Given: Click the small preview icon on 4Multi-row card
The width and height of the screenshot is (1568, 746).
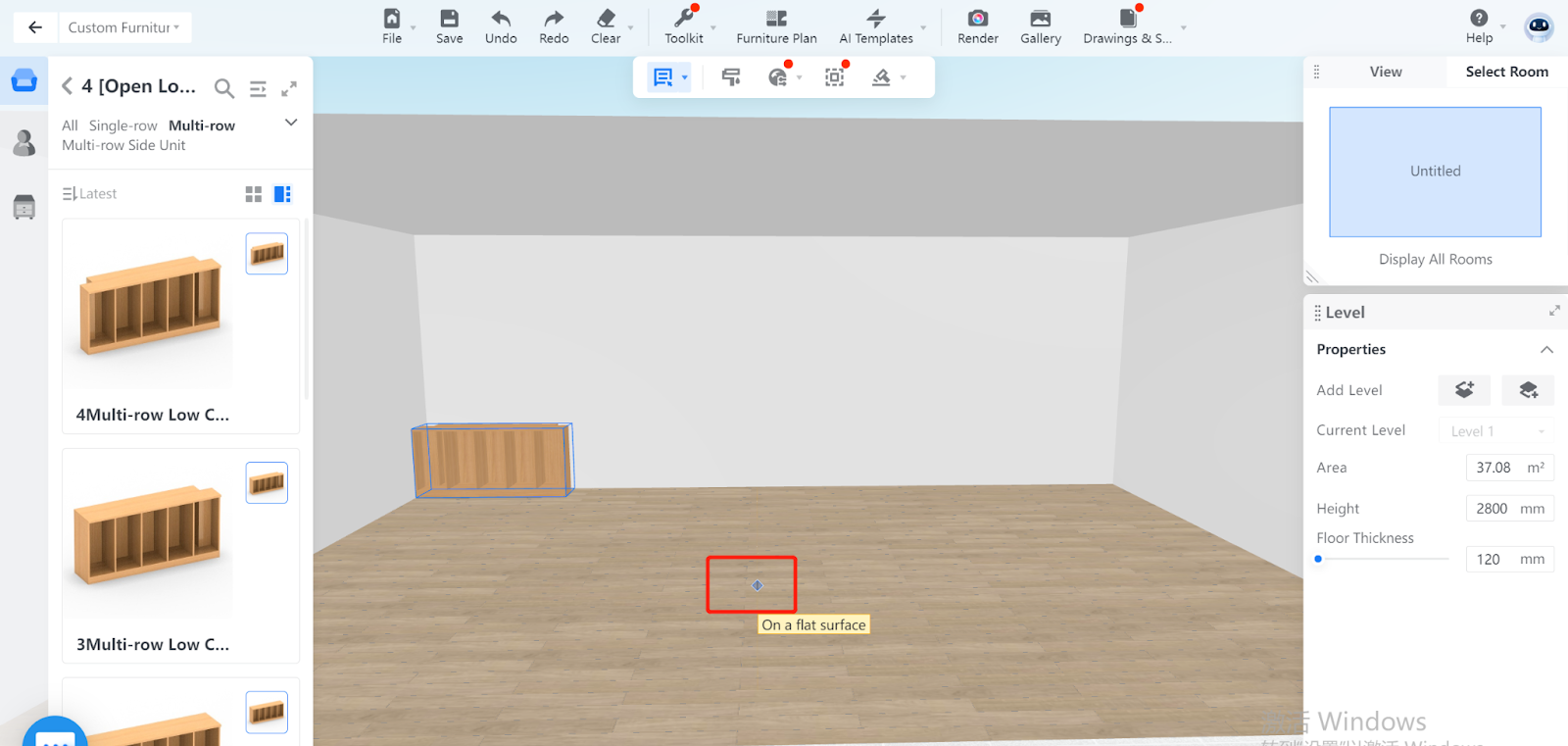Looking at the screenshot, I should coord(267,254).
